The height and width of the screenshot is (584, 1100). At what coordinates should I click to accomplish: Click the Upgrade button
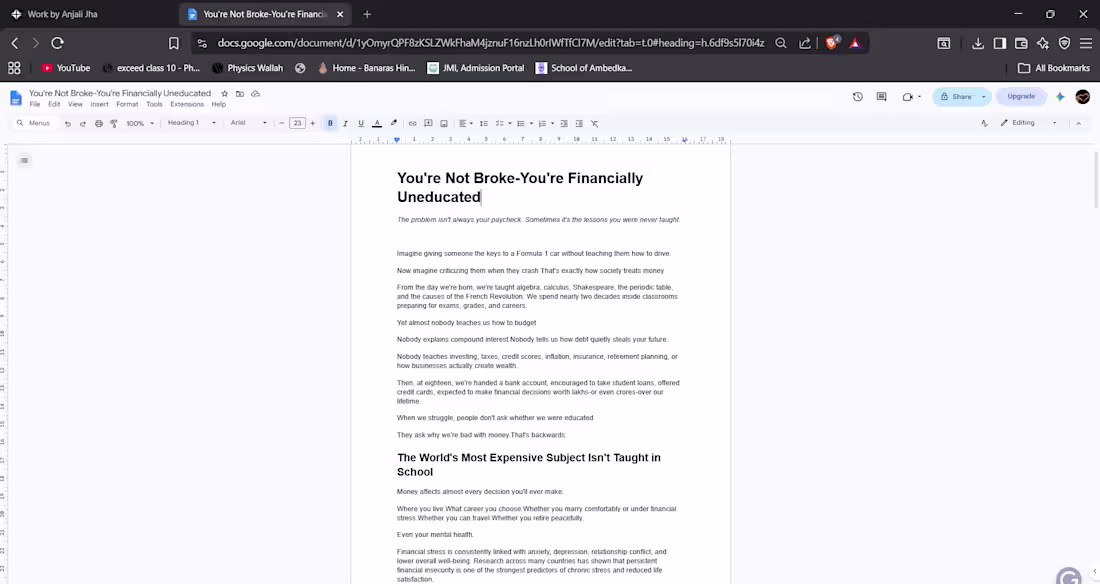pyautogui.click(x=1021, y=97)
